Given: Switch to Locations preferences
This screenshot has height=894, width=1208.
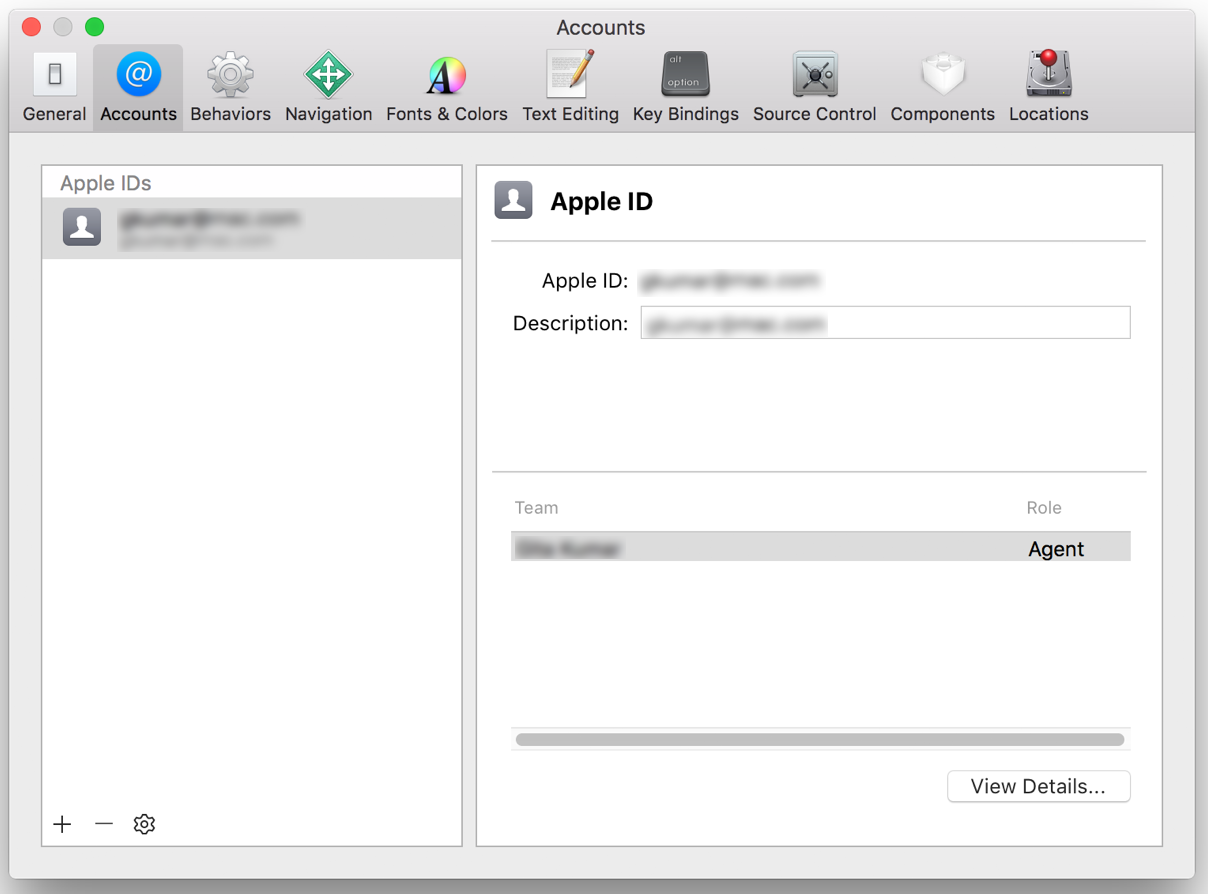Looking at the screenshot, I should pos(1048,88).
